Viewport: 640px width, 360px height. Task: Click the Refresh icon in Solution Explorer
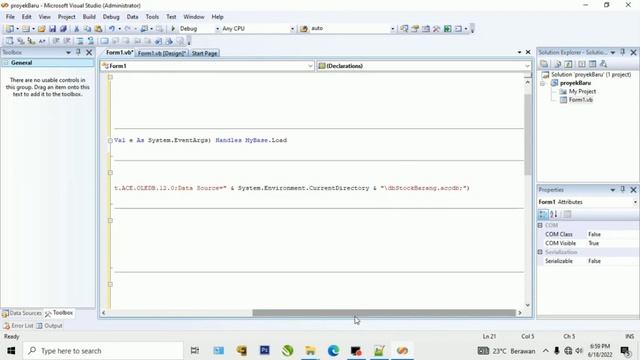point(568,64)
